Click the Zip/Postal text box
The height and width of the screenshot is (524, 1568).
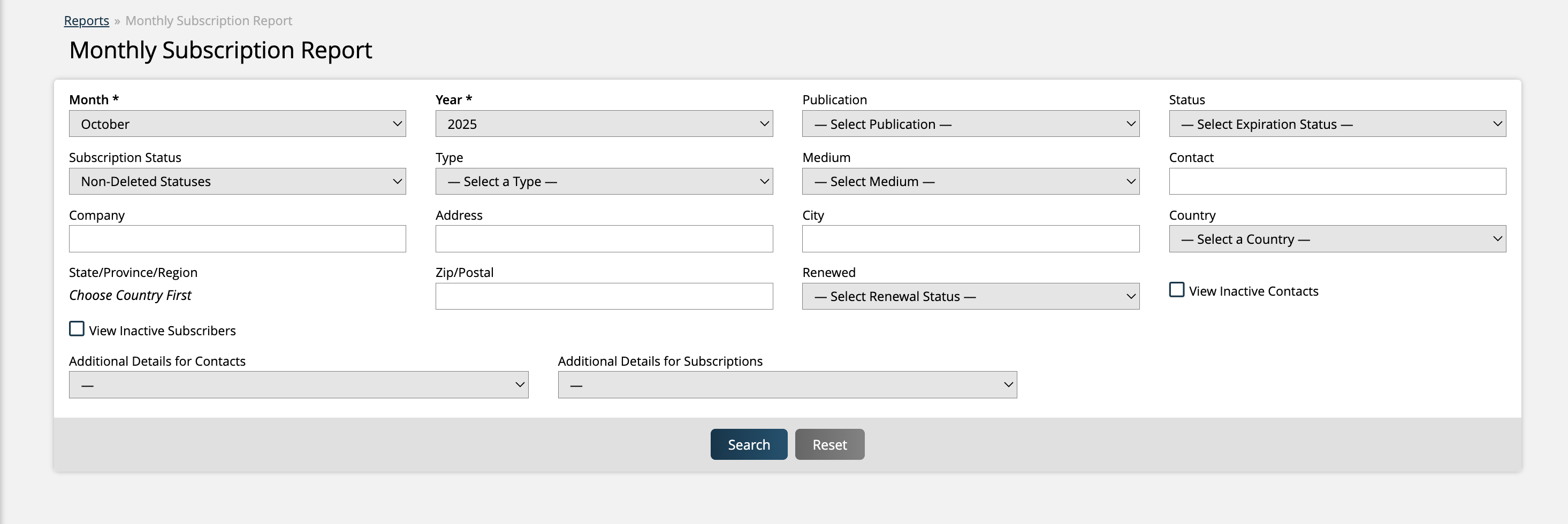tap(603, 296)
